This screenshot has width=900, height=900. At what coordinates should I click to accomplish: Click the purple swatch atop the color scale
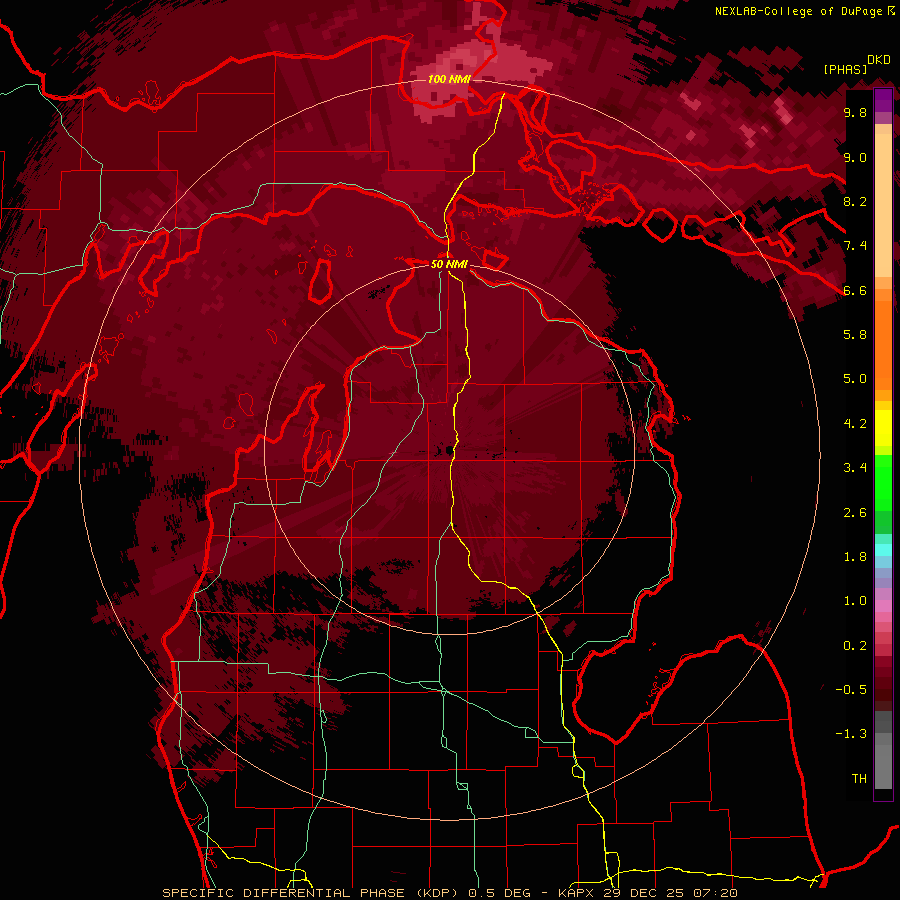(883, 100)
